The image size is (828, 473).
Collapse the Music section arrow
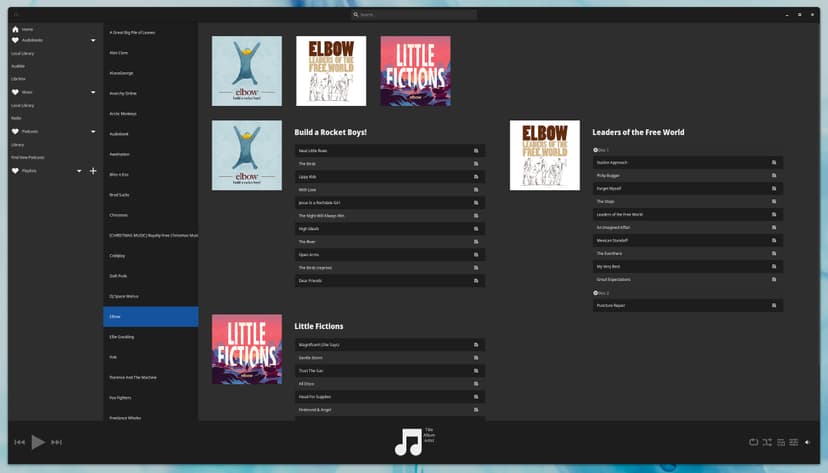pyautogui.click(x=93, y=93)
